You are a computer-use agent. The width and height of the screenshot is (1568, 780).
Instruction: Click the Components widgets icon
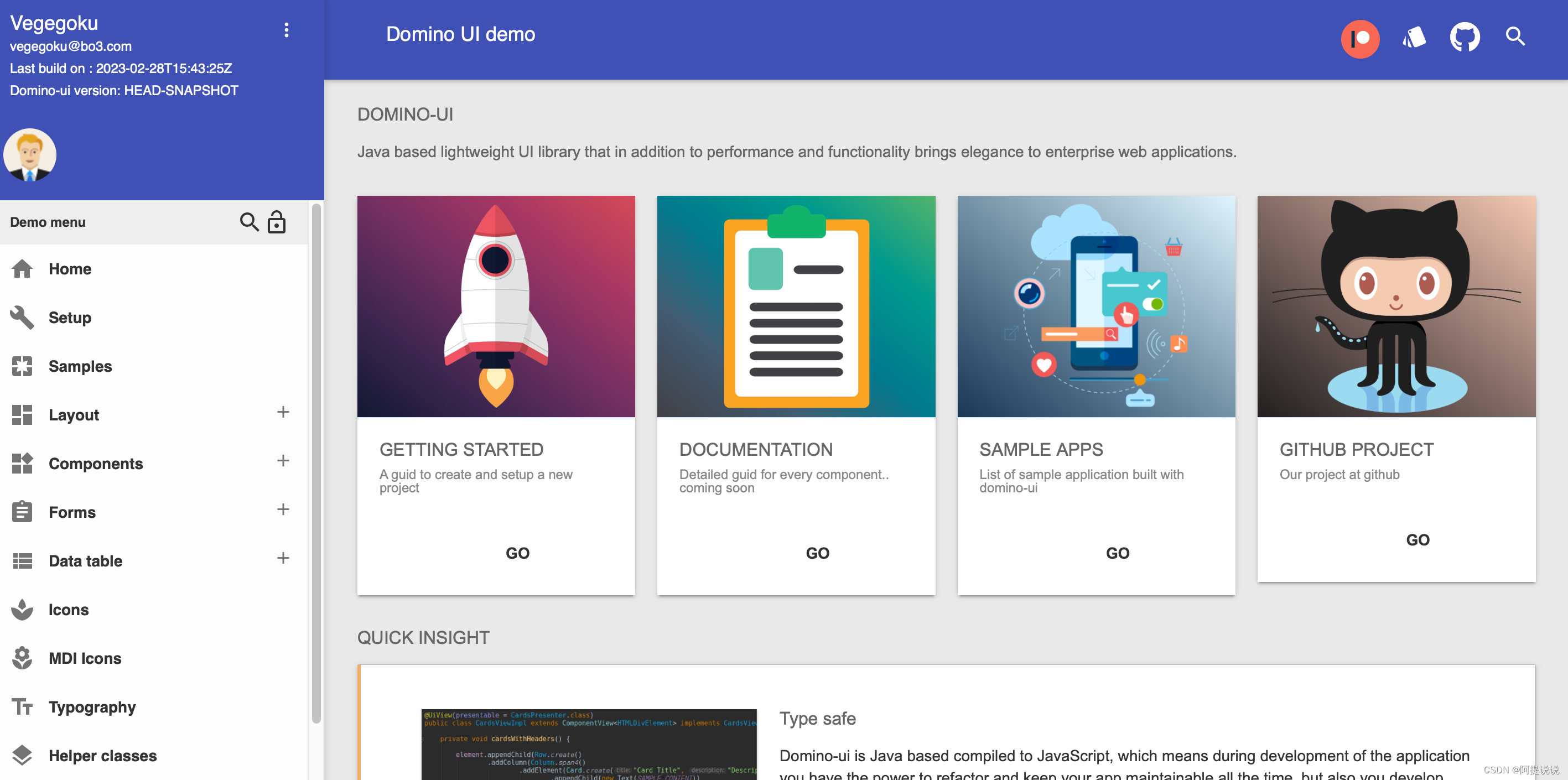tap(22, 463)
